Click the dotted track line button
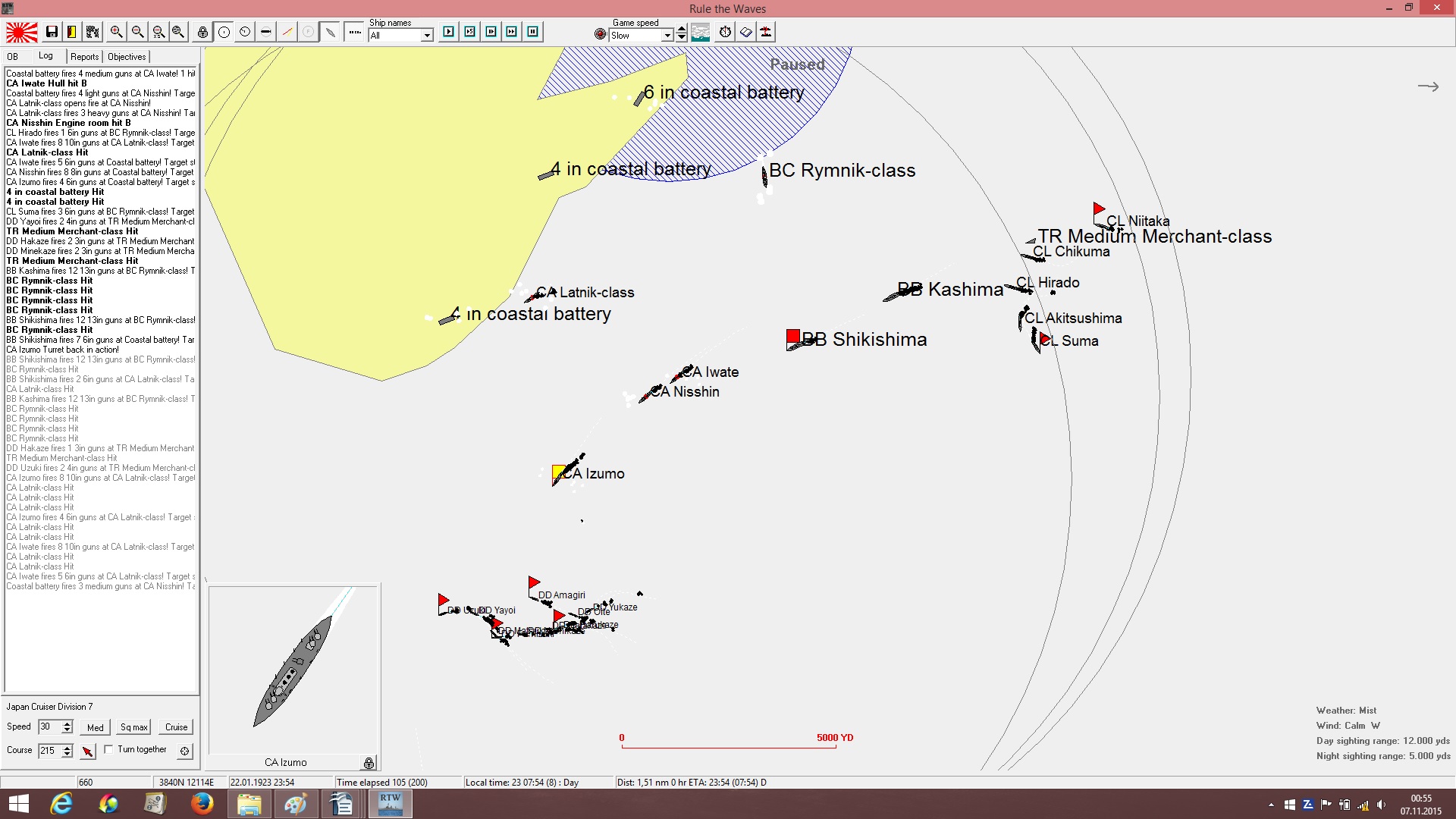The image size is (1456, 819). pyautogui.click(x=354, y=32)
